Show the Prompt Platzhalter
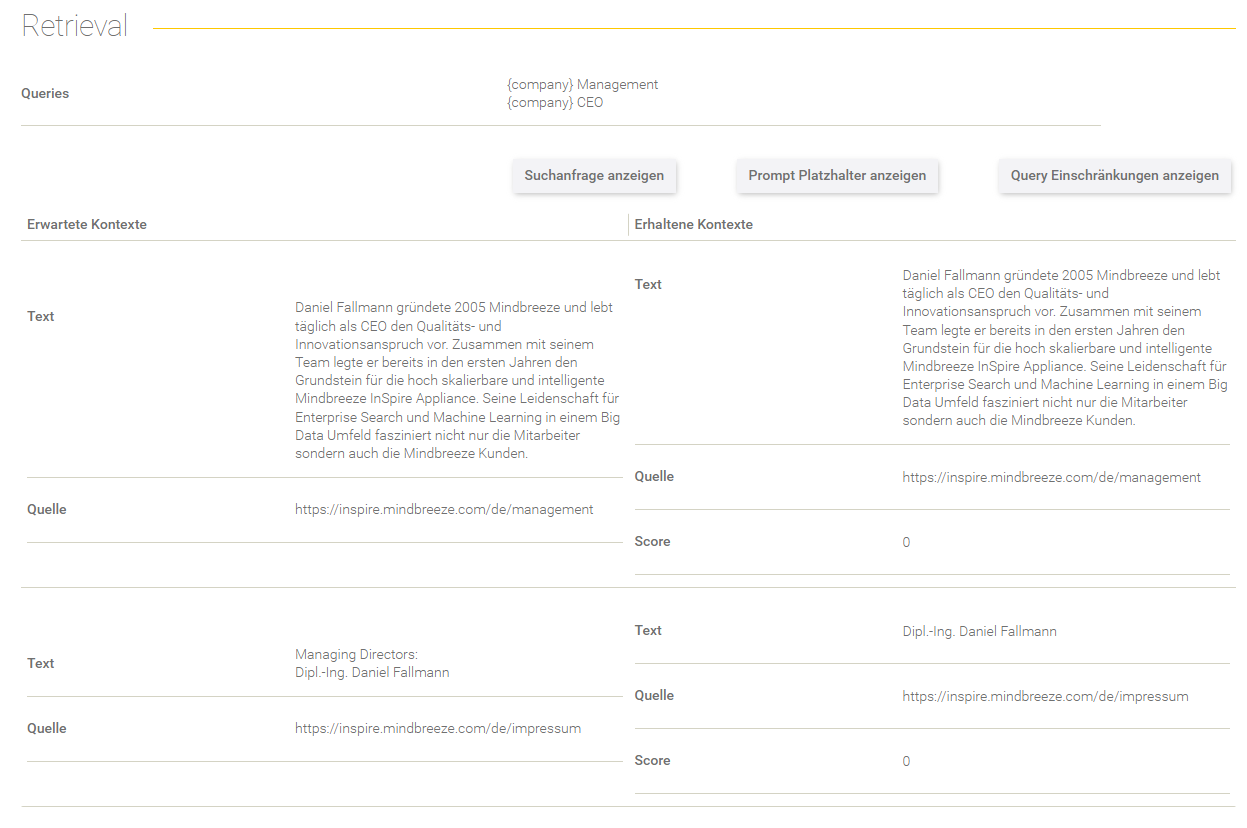The width and height of the screenshot is (1247, 828). coord(837,176)
